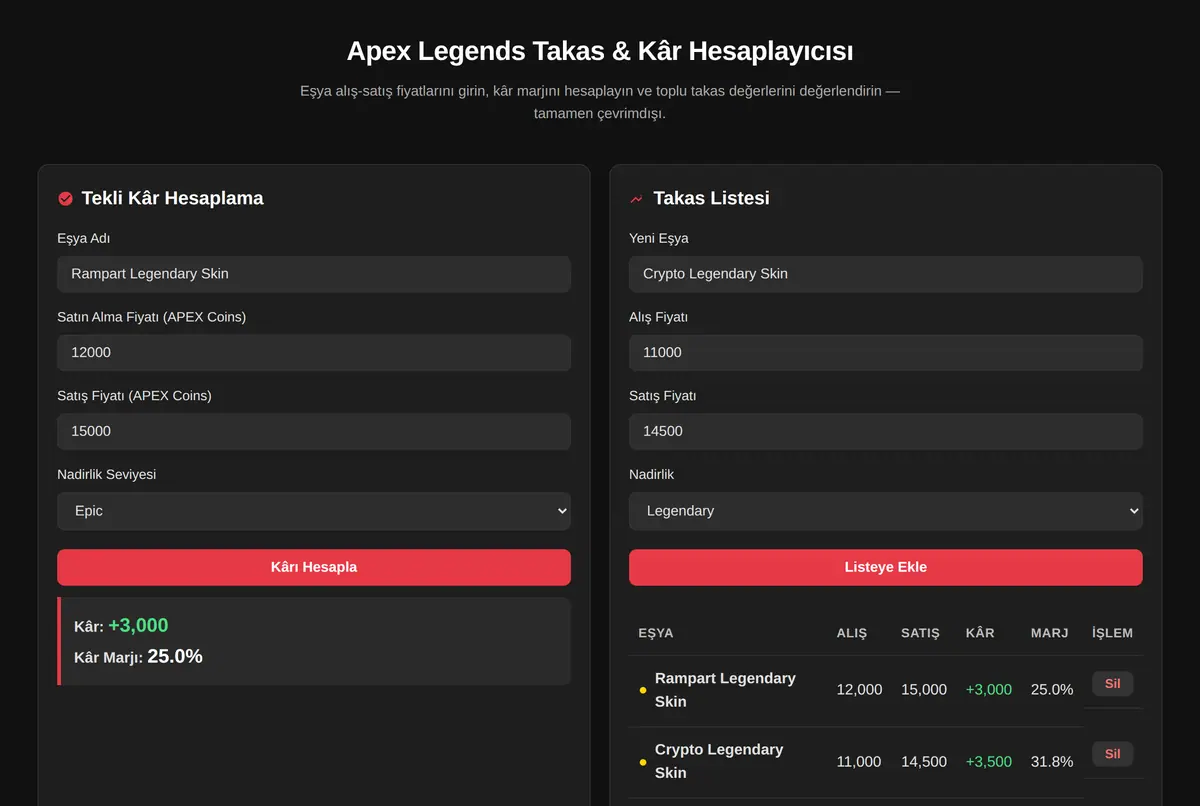The image size is (1200, 806).
Task: Click the 12,000 buy price cell
Action: pyautogui.click(x=860, y=690)
